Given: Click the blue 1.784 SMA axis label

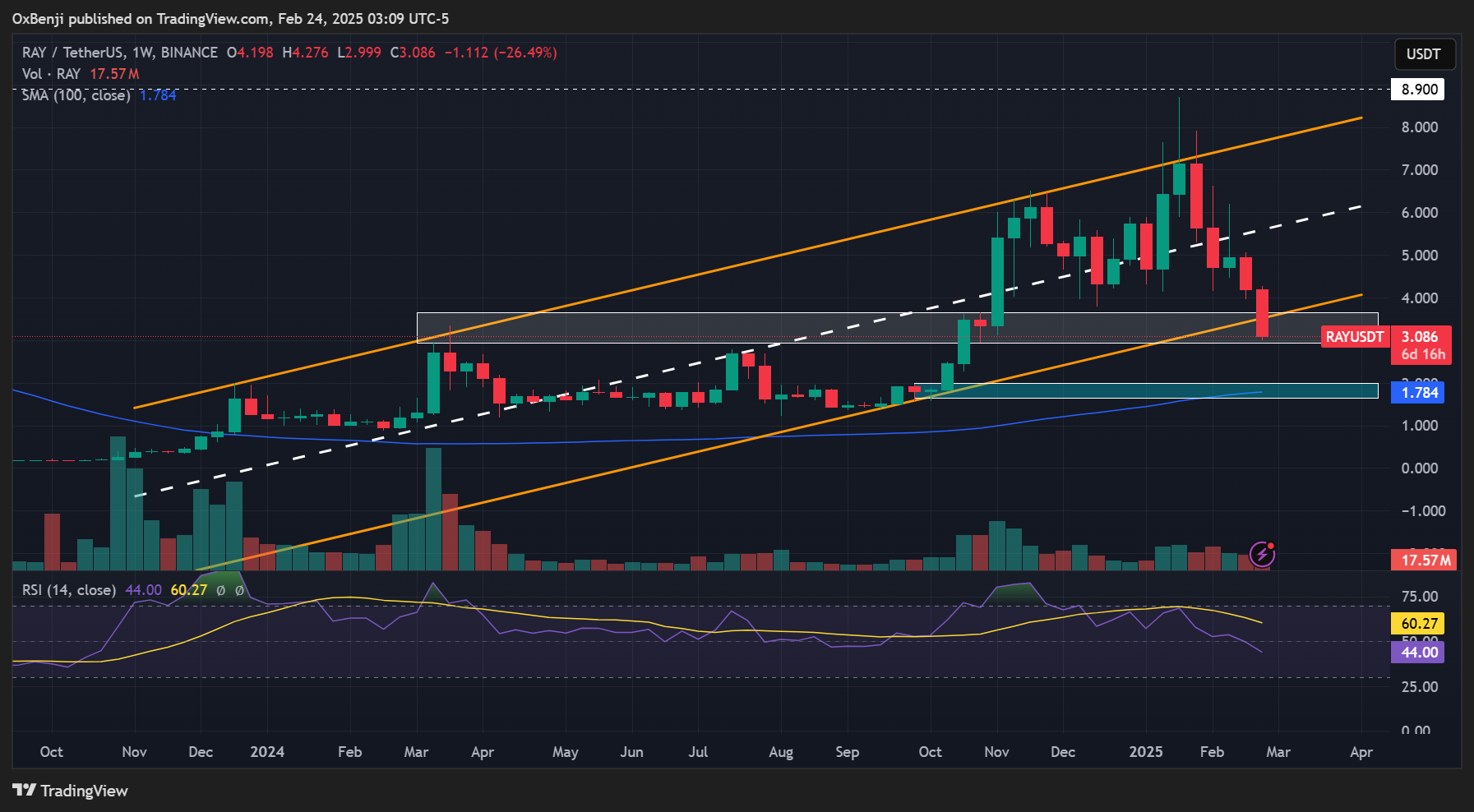Looking at the screenshot, I should coord(1419,393).
